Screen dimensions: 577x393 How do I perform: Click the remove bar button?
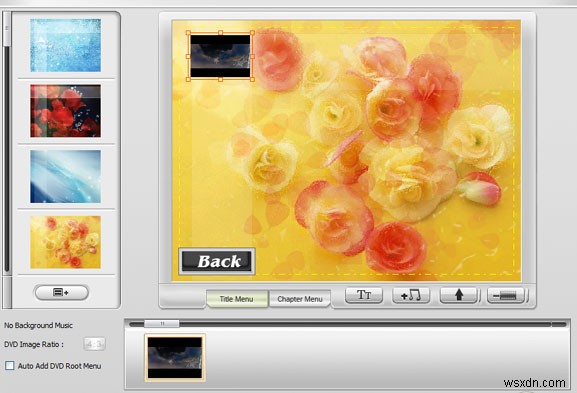click(x=506, y=295)
